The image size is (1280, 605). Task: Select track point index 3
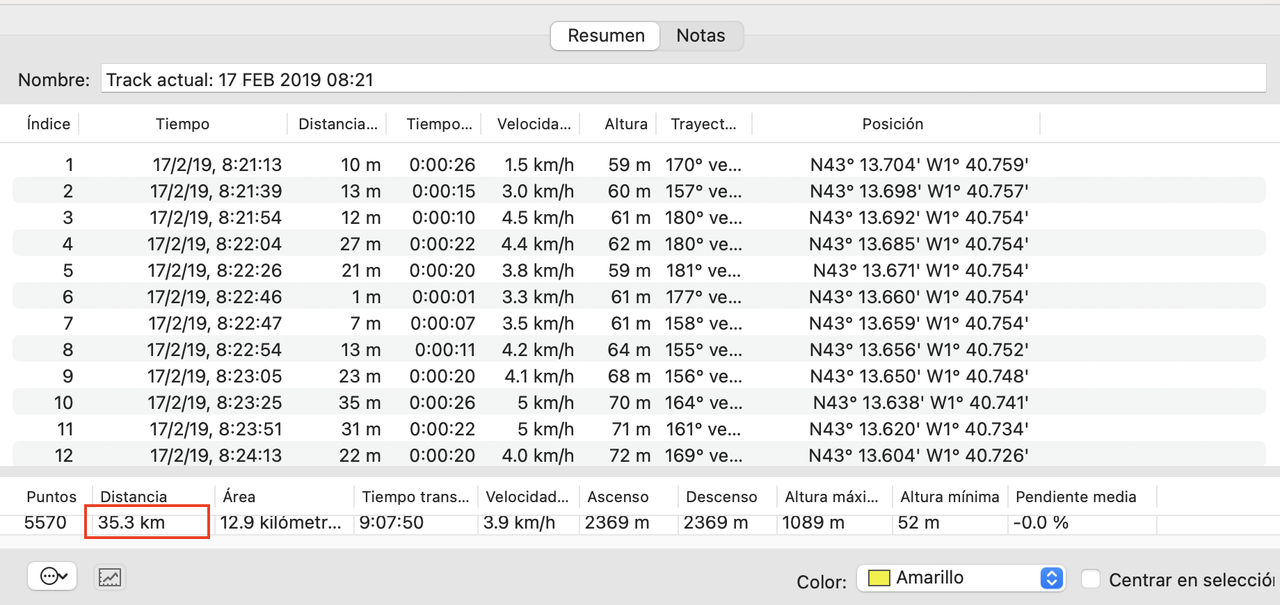[639, 218]
